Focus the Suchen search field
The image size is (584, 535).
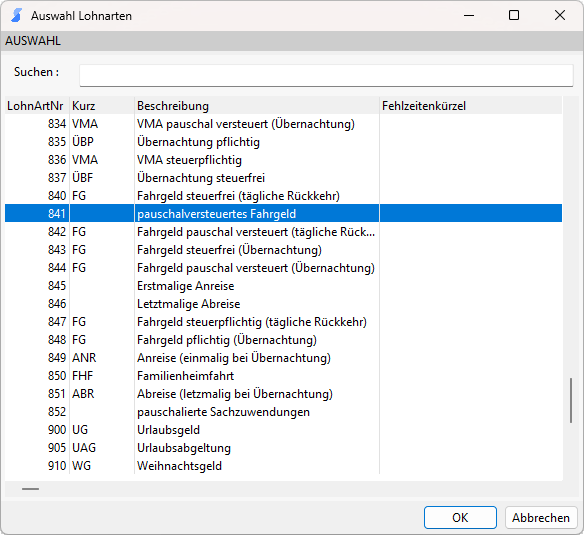point(326,75)
